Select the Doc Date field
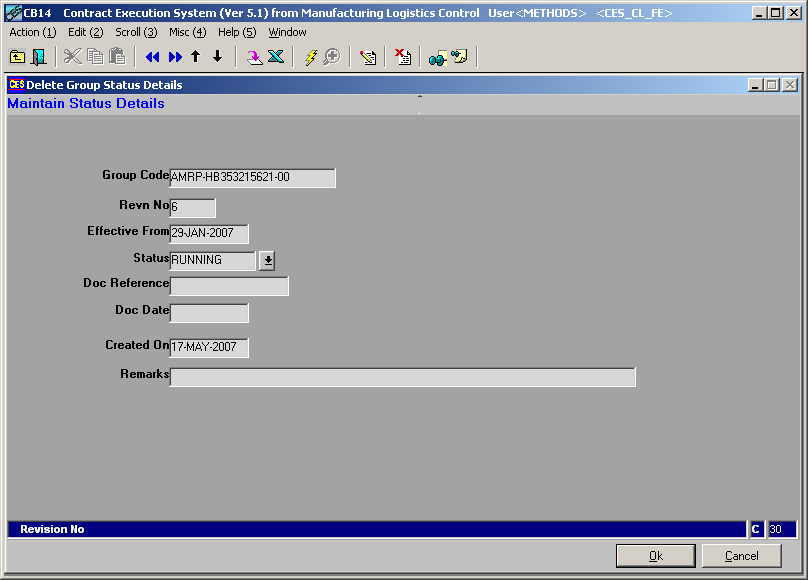The width and height of the screenshot is (808, 580). click(209, 313)
